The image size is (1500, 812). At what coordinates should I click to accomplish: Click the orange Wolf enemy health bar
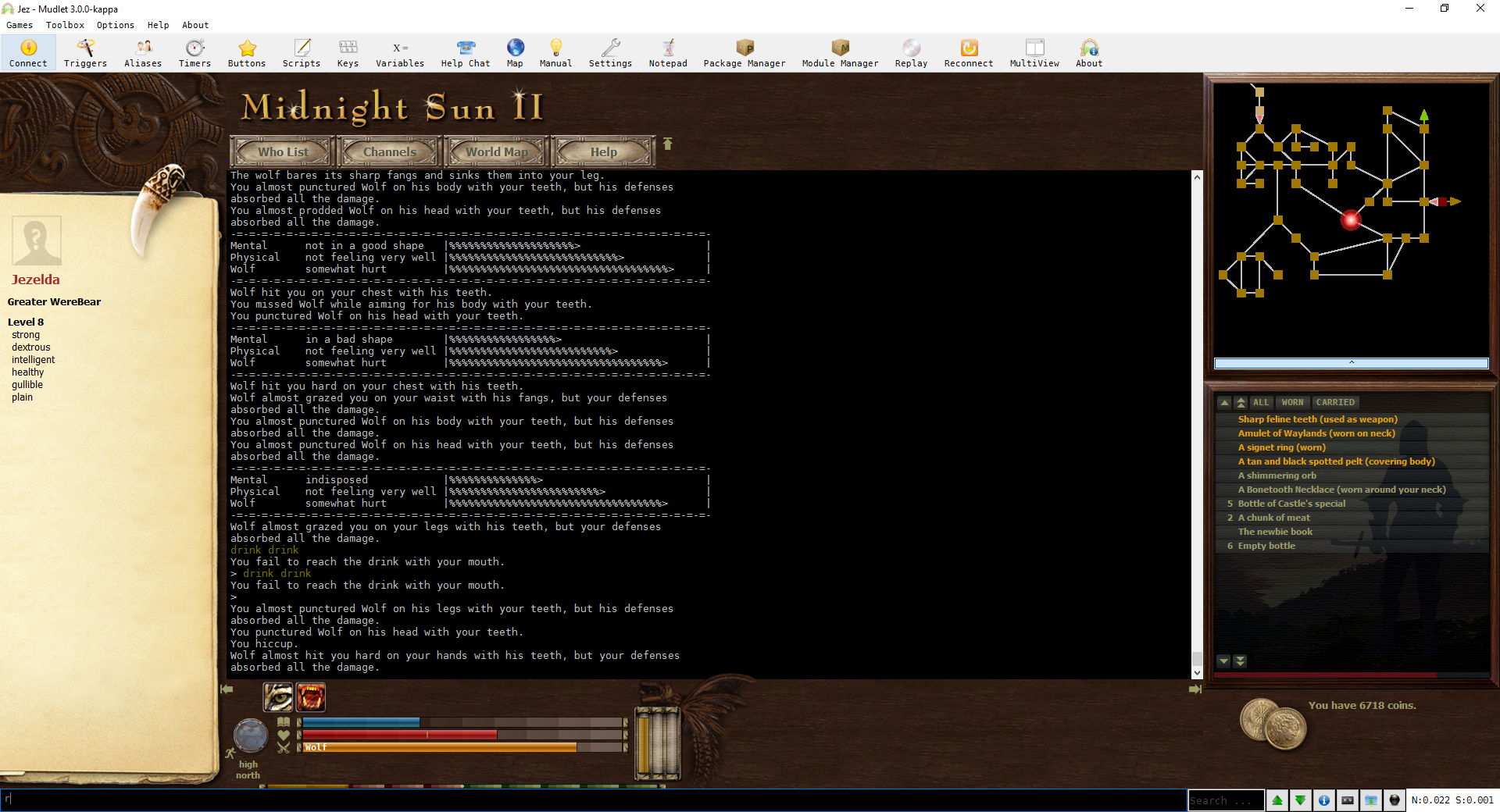point(462,747)
